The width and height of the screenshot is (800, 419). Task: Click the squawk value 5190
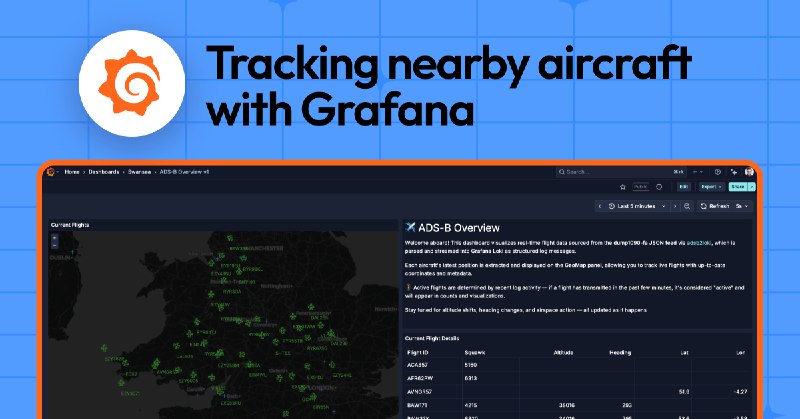tap(470, 365)
